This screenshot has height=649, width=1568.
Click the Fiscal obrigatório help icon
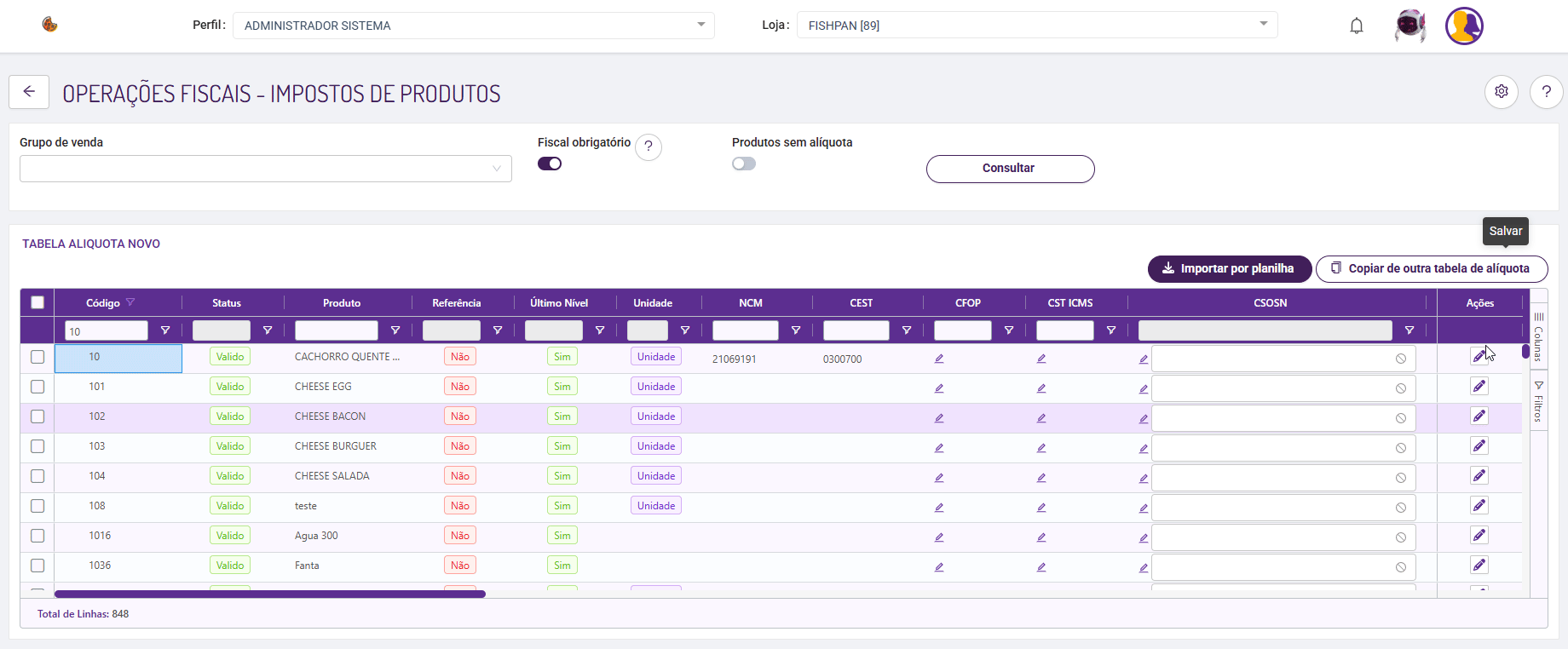click(x=649, y=146)
